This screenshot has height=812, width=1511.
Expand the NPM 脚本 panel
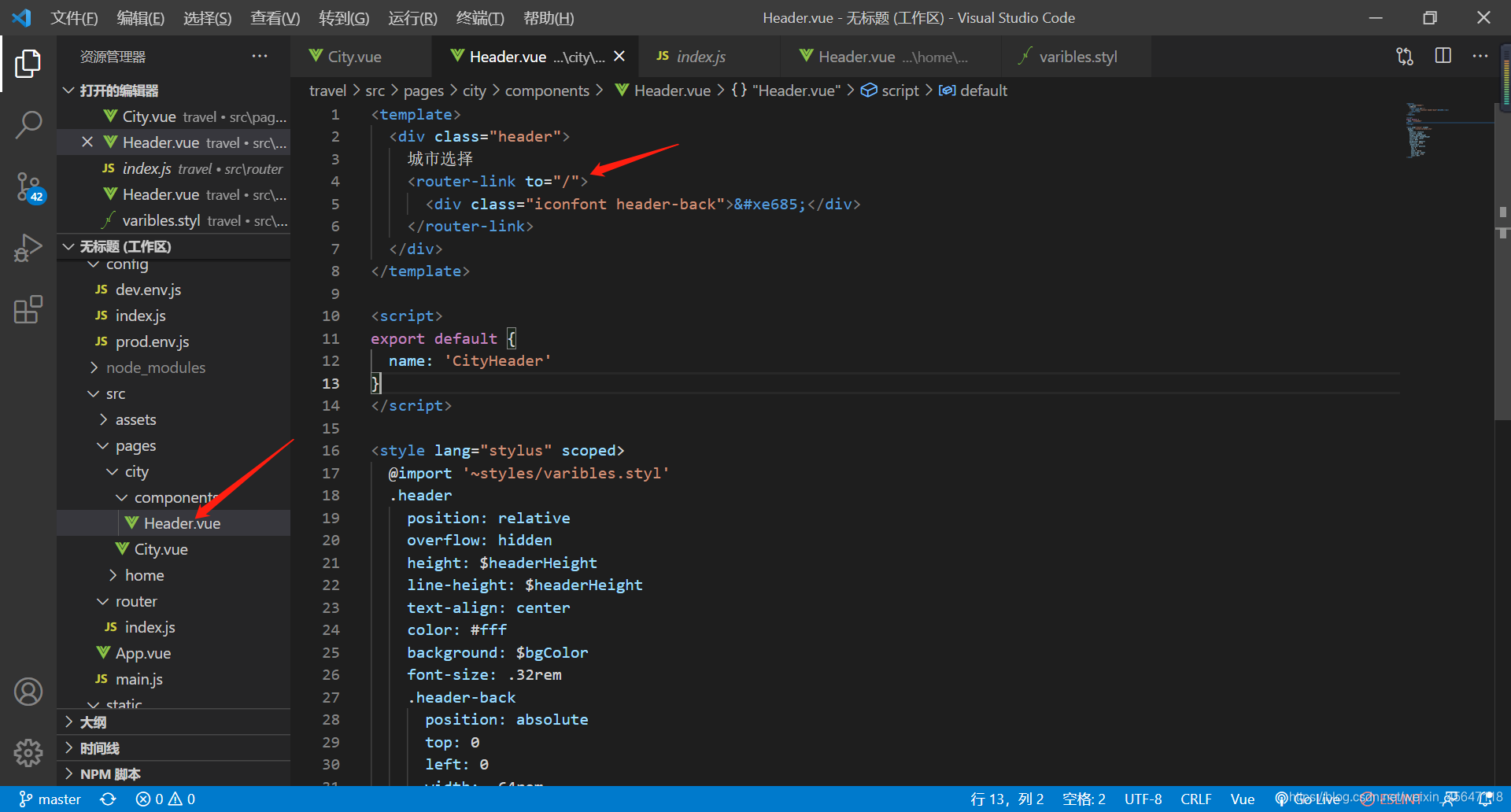pos(174,774)
